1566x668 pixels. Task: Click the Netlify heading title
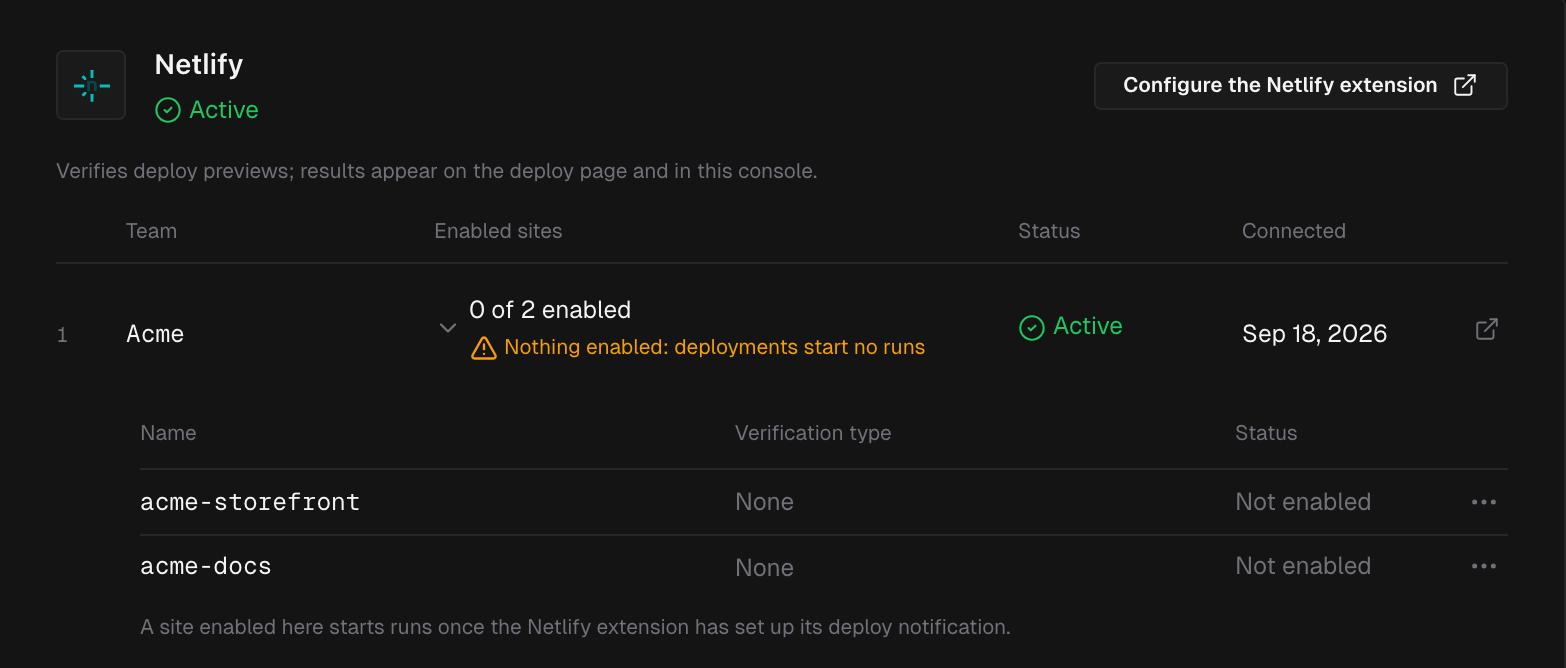tap(199, 64)
